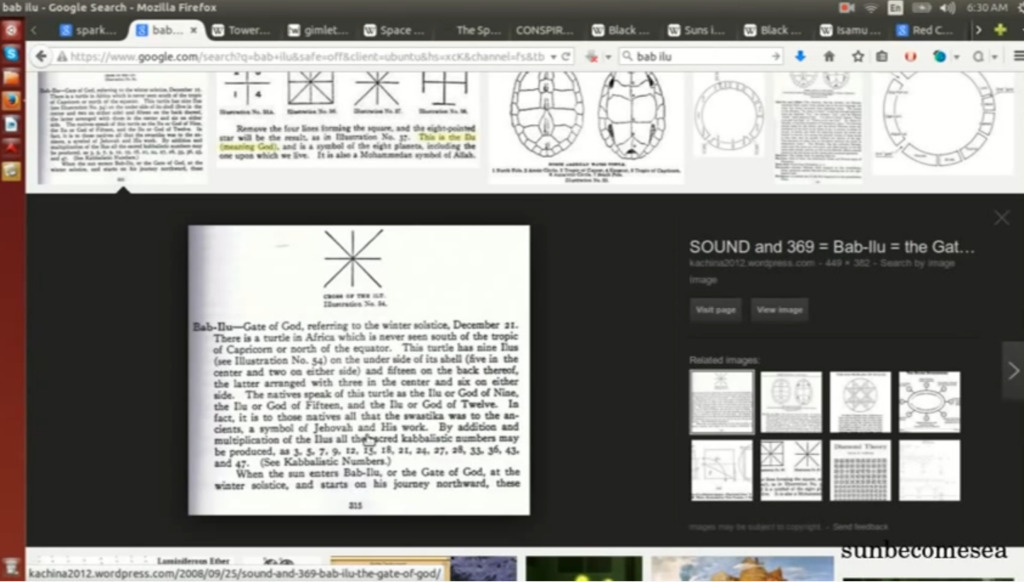This screenshot has height=582, width=1024.
Task: Go to Firefox home page icon
Action: (x=829, y=57)
